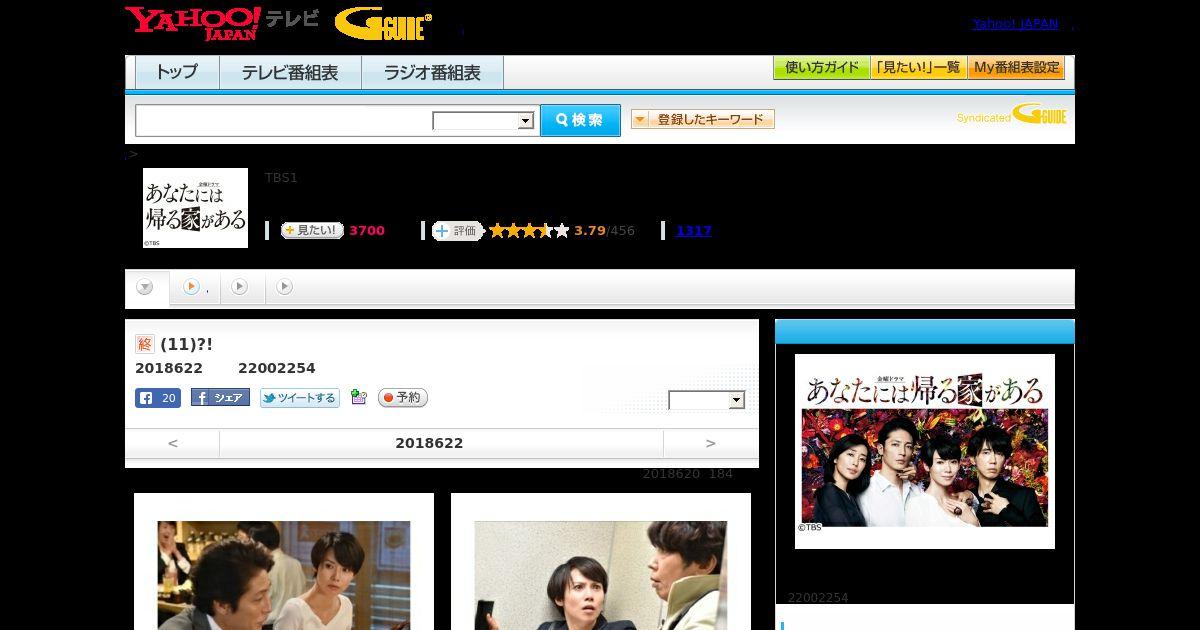Open the left scene photo thumbnail
Viewport: 1200px width, 630px height.
click(284, 575)
